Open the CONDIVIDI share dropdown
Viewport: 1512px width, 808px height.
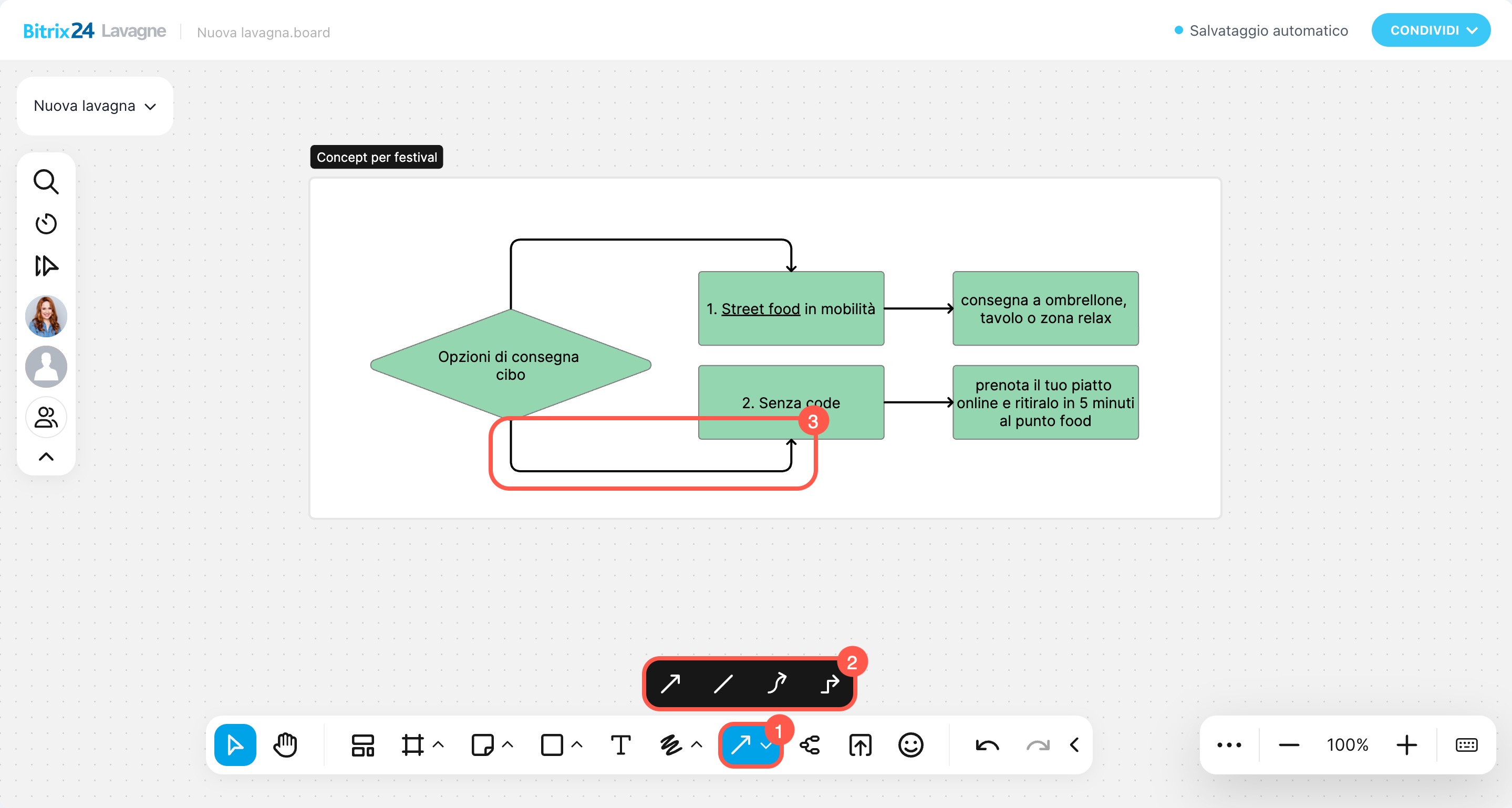coord(1431,30)
